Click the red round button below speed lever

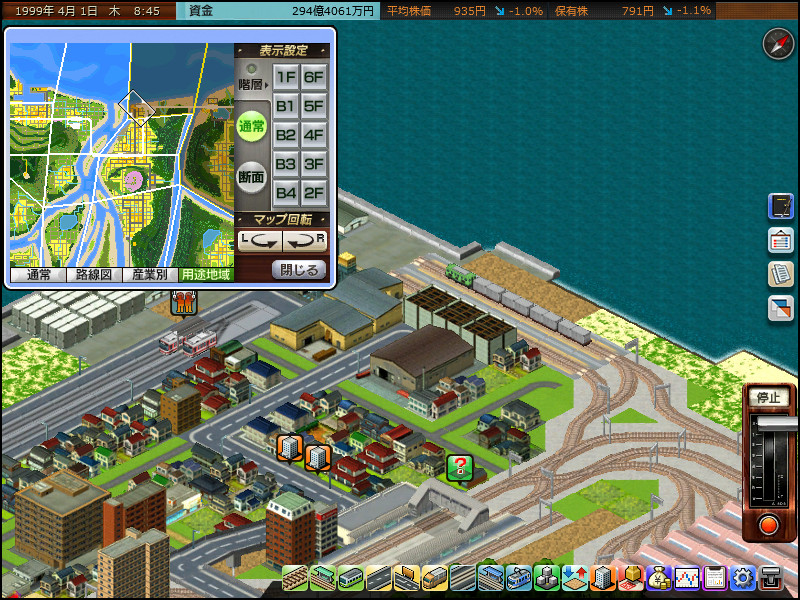(x=768, y=526)
